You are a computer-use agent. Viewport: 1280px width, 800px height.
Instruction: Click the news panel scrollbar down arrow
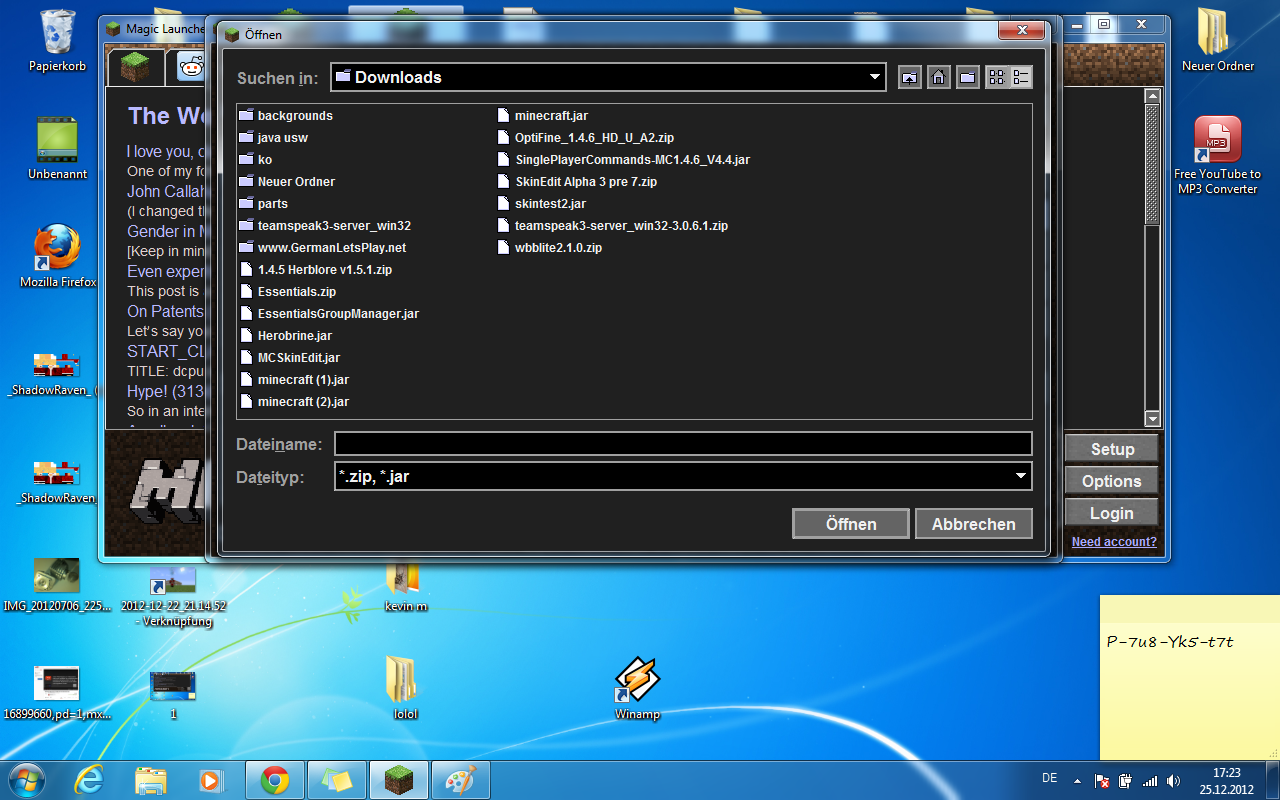1152,419
